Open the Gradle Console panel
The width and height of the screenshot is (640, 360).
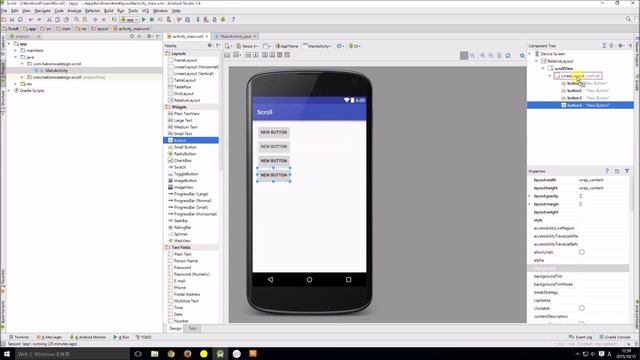pos(615,337)
